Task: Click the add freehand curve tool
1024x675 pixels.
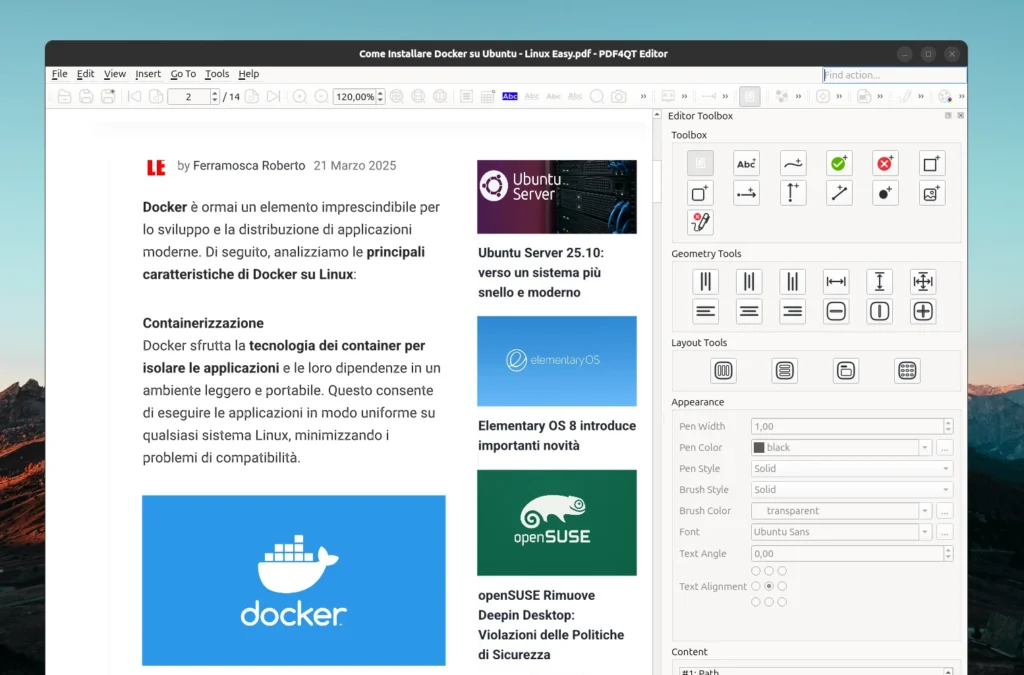Action: click(793, 163)
